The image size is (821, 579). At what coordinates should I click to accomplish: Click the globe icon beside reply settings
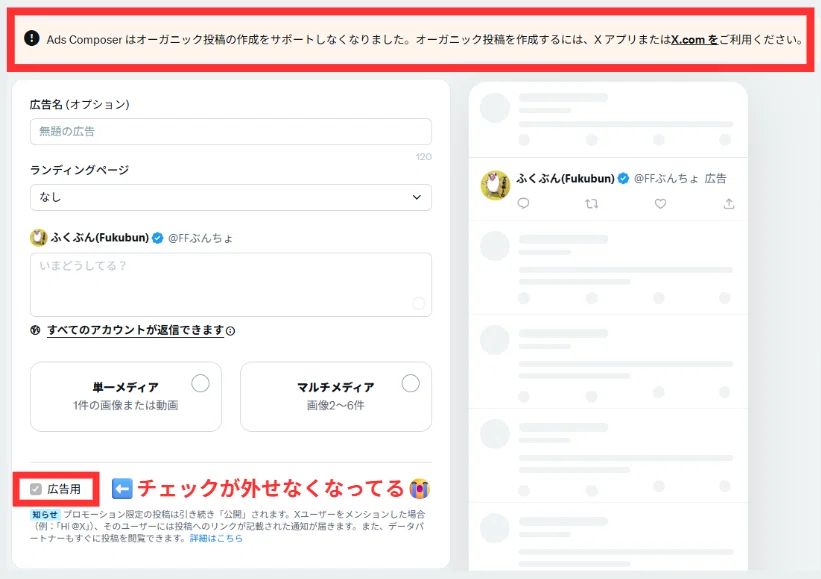pyautogui.click(x=35, y=330)
